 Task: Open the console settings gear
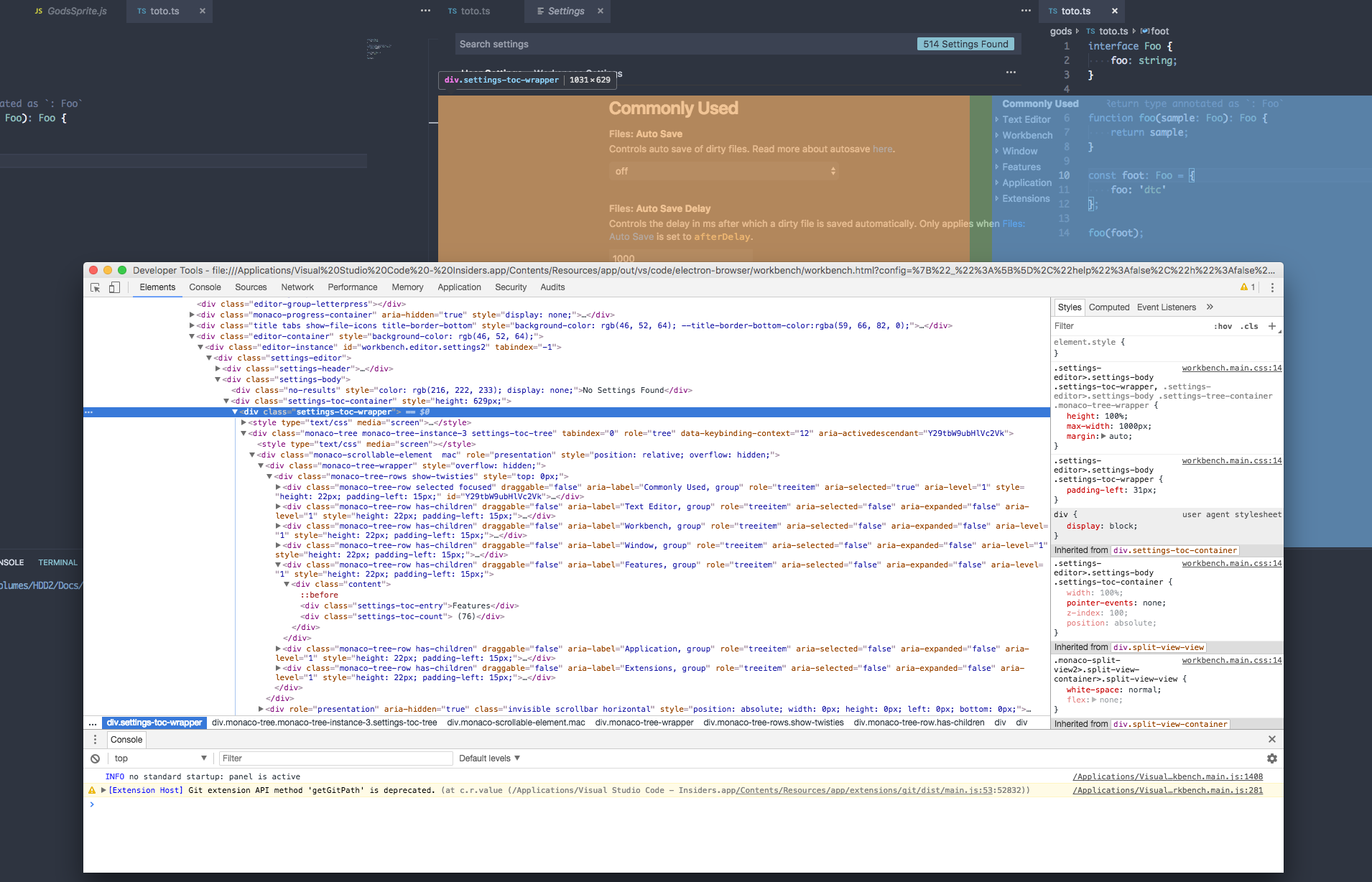(1271, 758)
